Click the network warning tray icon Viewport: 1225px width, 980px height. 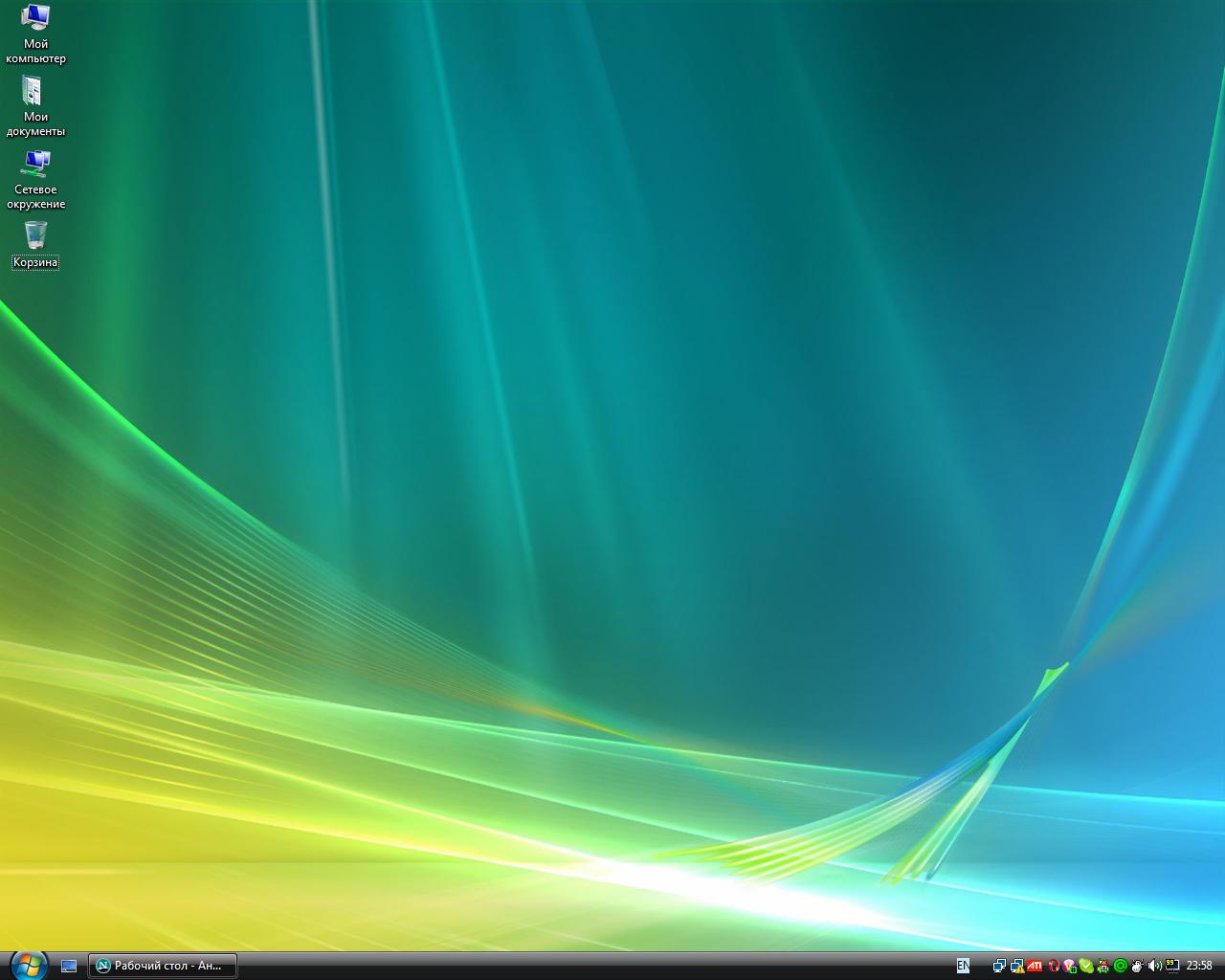pos(1017,966)
